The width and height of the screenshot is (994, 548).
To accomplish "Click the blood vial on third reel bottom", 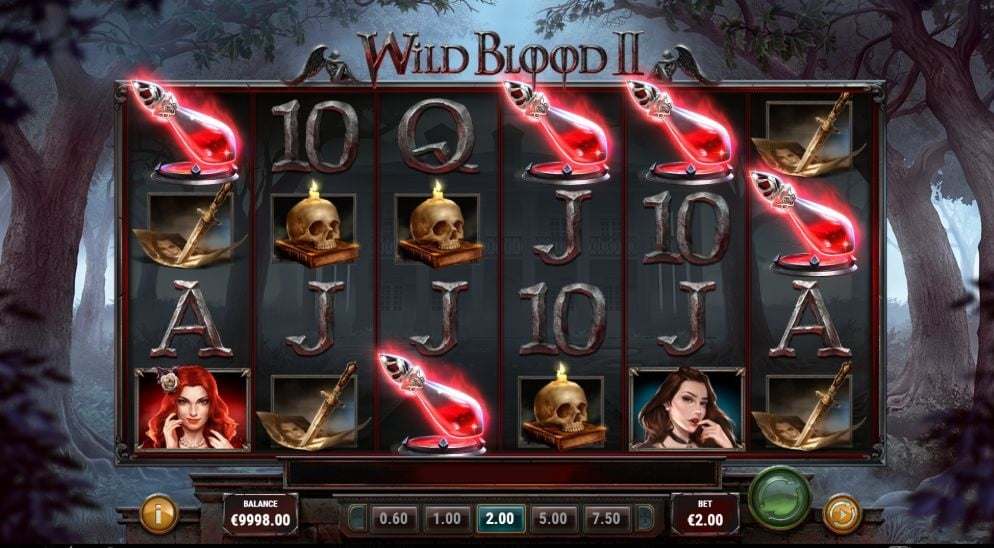I will (434, 404).
